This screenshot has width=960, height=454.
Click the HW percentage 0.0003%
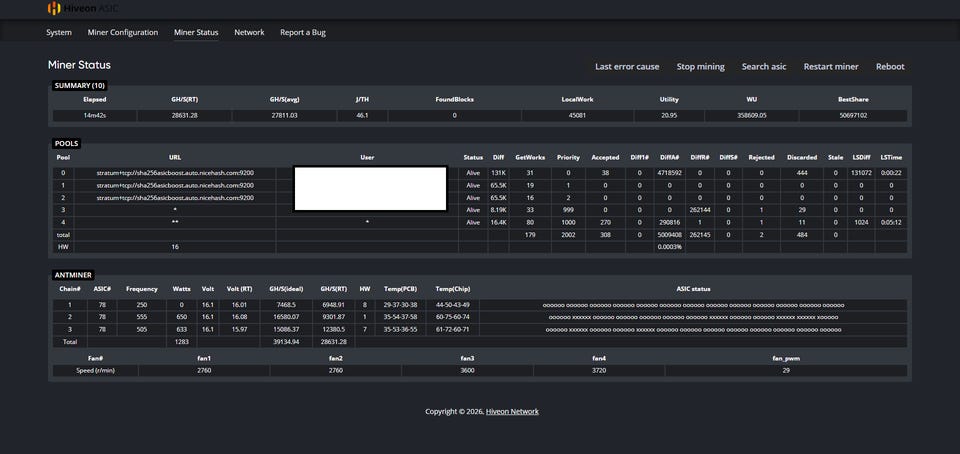pyautogui.click(x=670, y=247)
